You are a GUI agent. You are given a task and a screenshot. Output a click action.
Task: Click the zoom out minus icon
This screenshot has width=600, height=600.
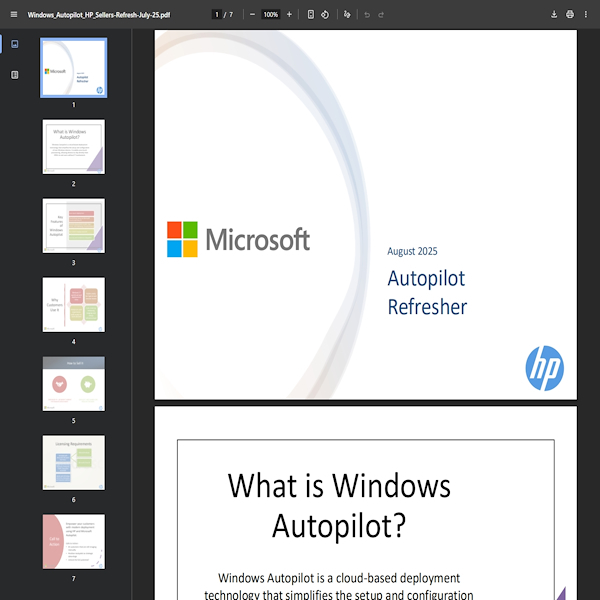click(x=252, y=15)
